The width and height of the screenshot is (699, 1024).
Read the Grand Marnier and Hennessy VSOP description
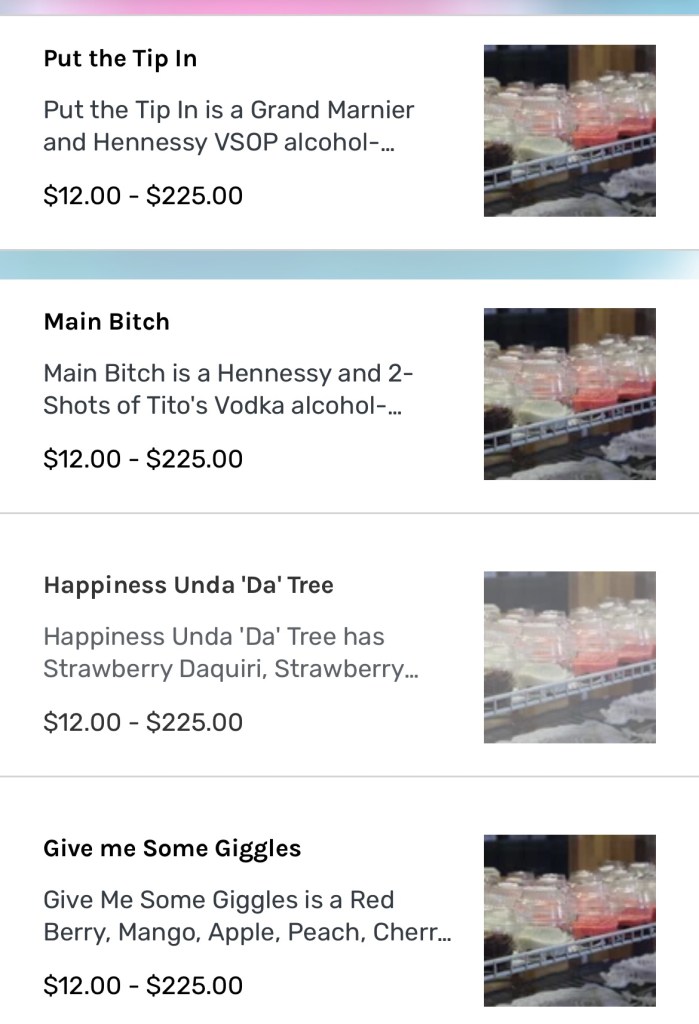(228, 126)
